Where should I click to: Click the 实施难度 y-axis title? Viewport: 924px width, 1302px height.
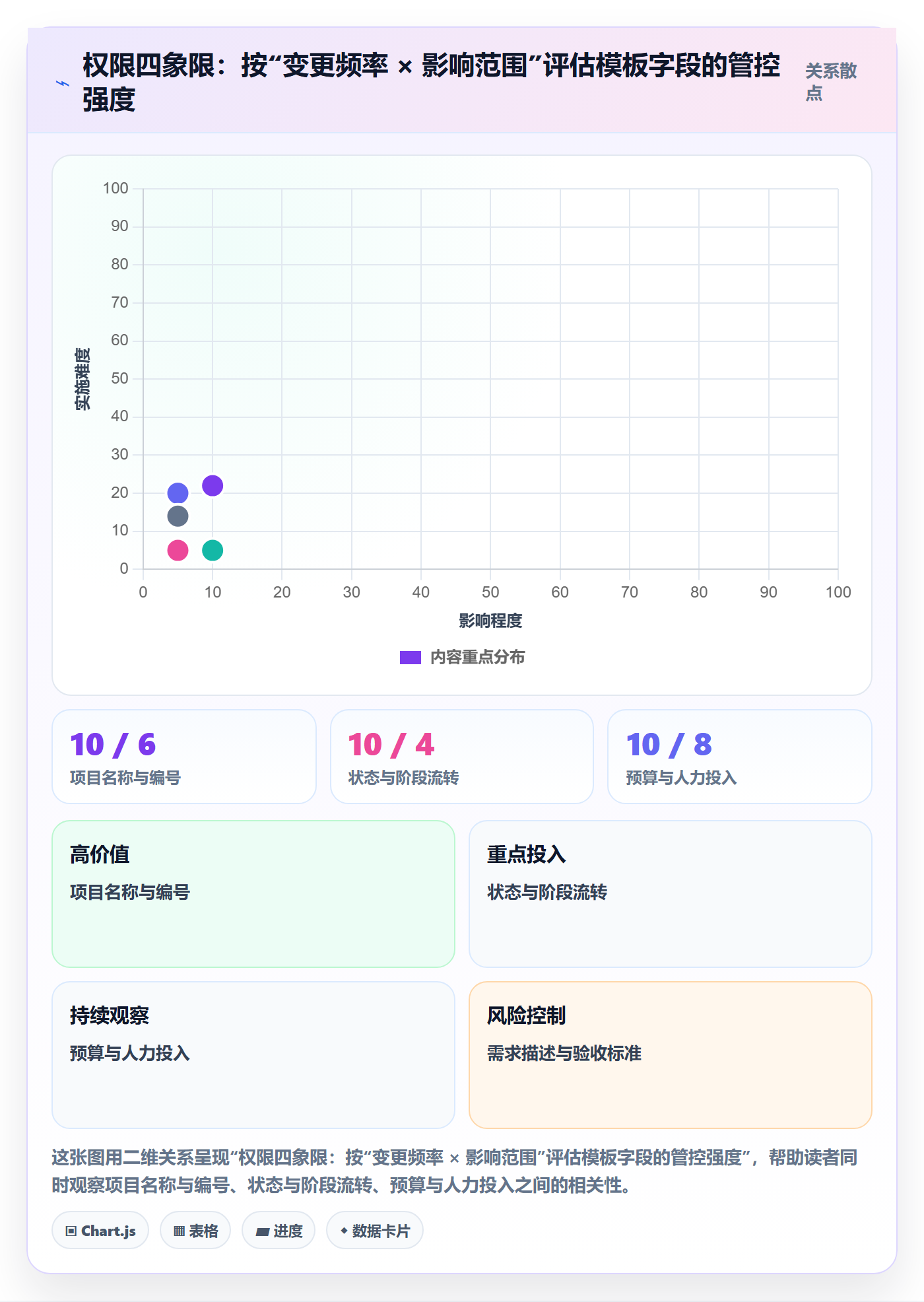click(82, 379)
